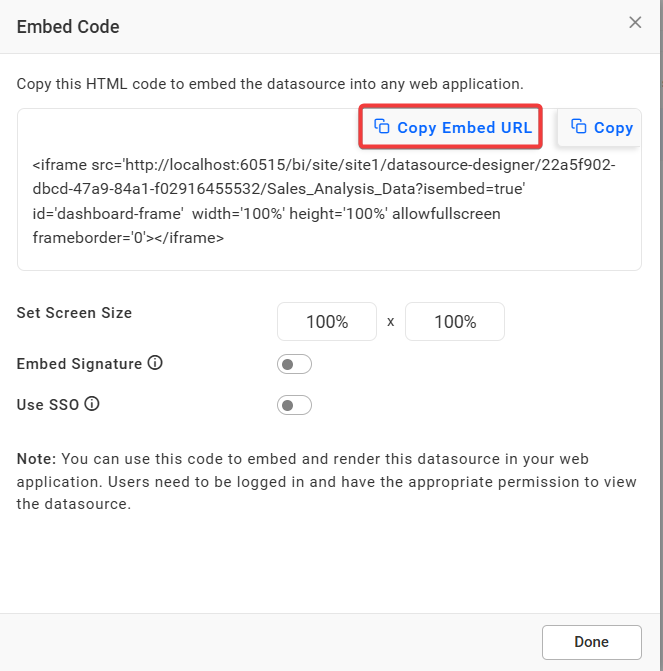The height and width of the screenshot is (671, 663).
Task: Click the Embed Code dialog title
Action: pyautogui.click(x=68, y=27)
